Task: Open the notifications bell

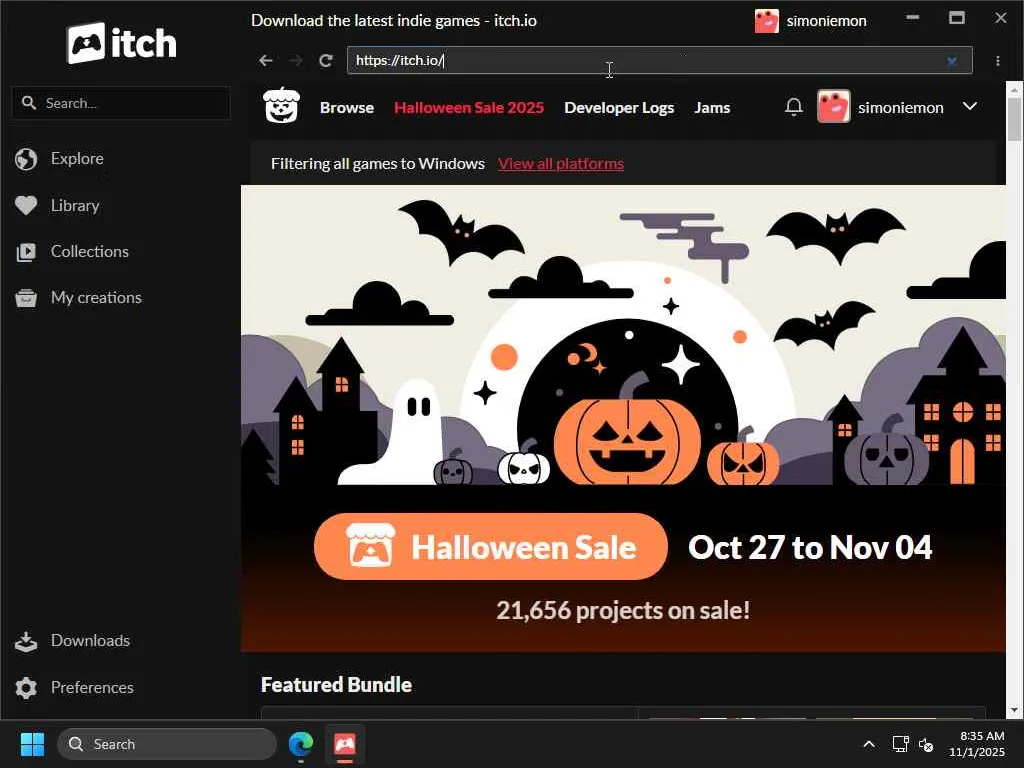Action: pyautogui.click(x=793, y=107)
